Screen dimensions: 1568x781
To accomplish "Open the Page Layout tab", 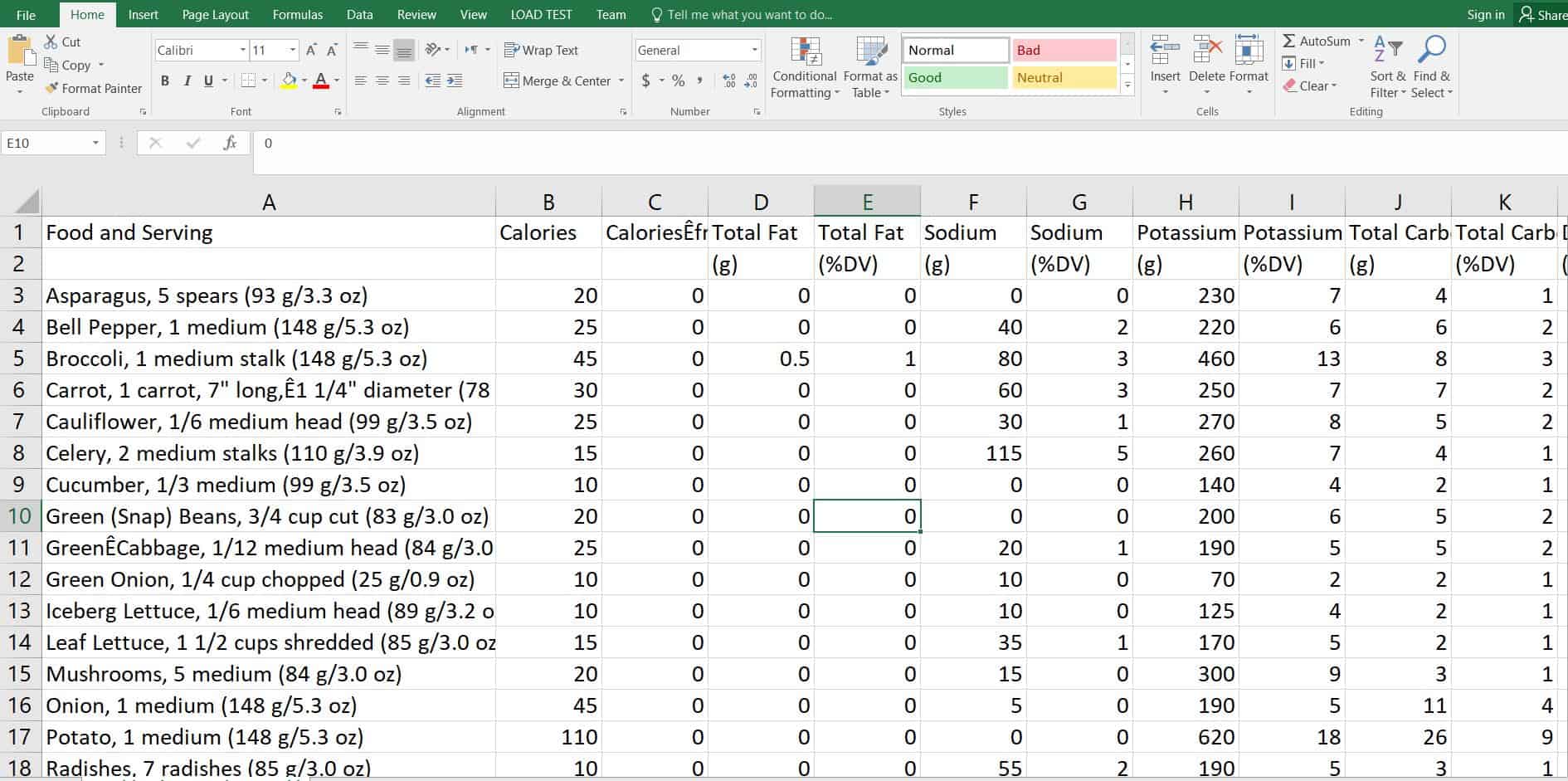I will (x=215, y=14).
